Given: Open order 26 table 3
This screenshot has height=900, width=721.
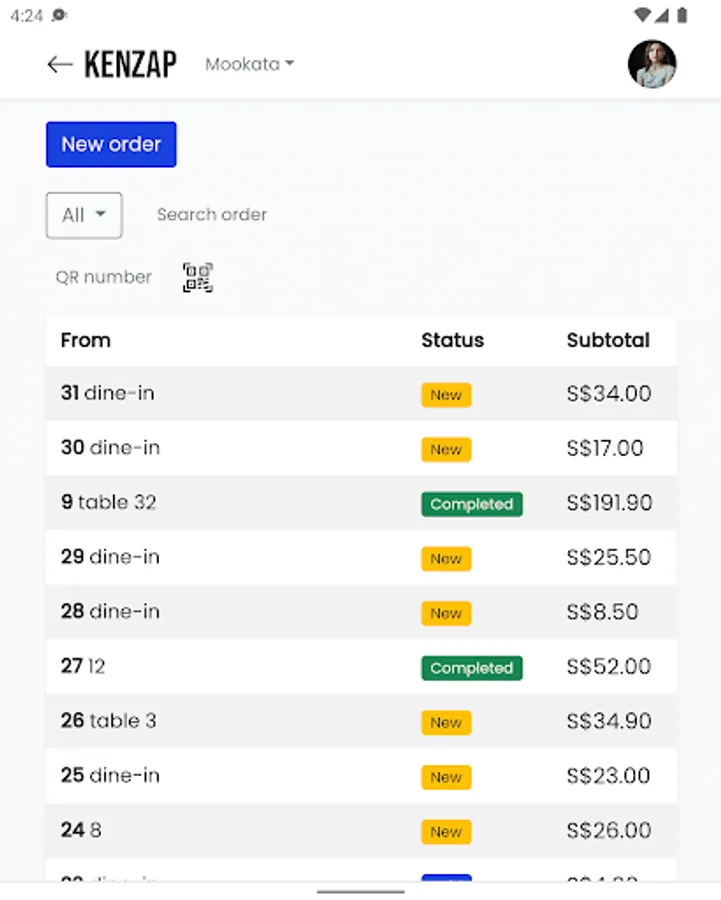Looking at the screenshot, I should [x=109, y=721].
